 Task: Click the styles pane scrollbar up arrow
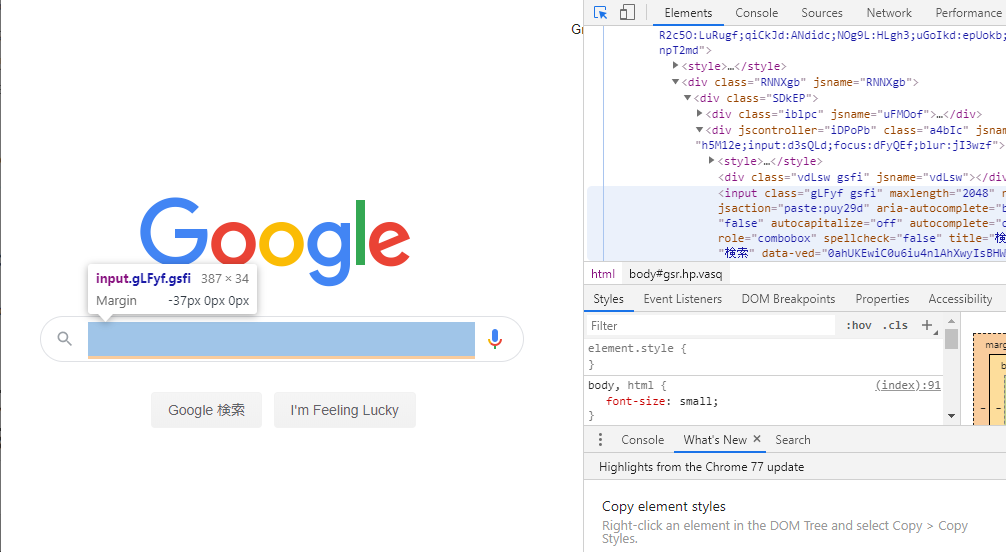tap(951, 321)
